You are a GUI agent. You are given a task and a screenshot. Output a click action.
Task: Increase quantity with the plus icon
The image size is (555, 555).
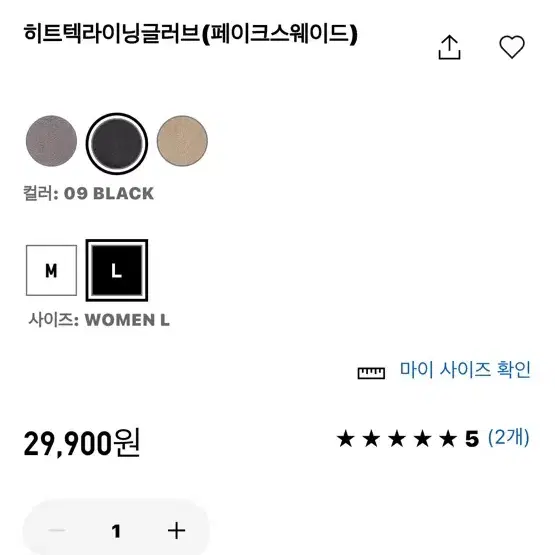click(176, 530)
